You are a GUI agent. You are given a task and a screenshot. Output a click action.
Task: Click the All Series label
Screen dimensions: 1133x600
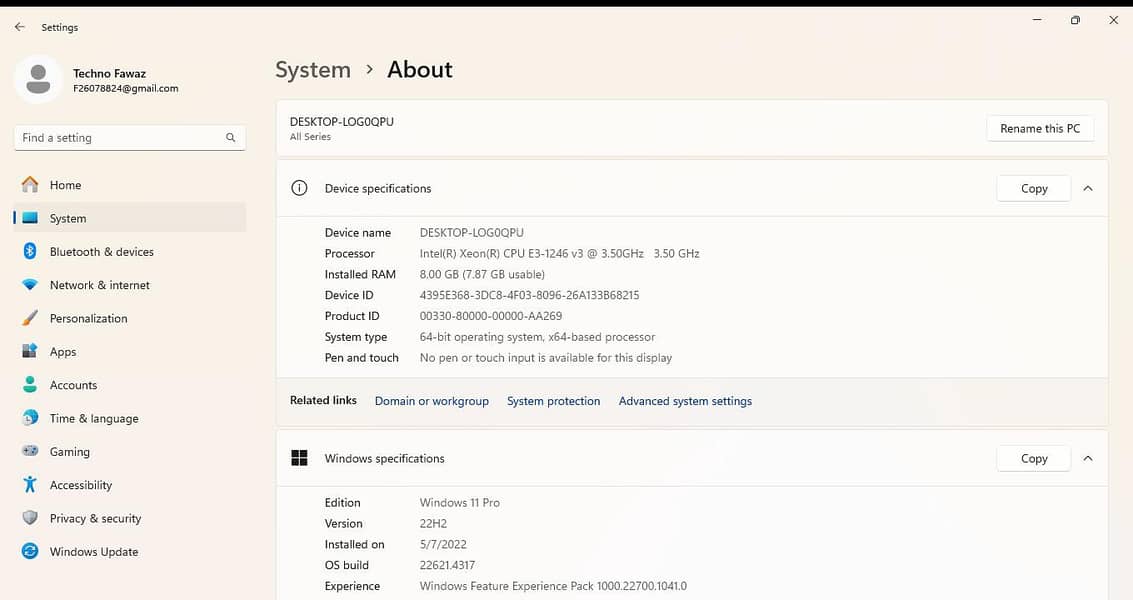pos(310,137)
